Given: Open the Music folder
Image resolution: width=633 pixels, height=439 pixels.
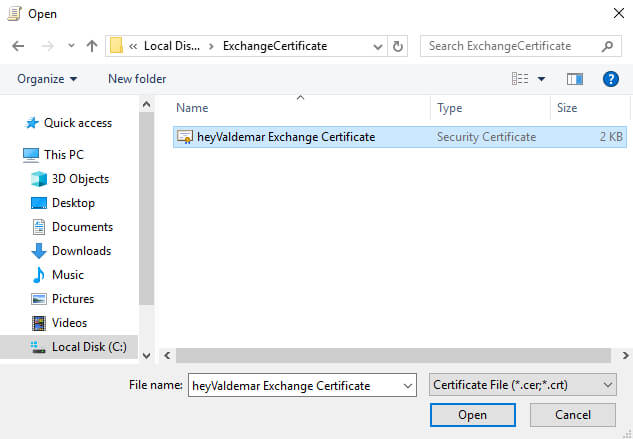Looking at the screenshot, I should pyautogui.click(x=68, y=275).
